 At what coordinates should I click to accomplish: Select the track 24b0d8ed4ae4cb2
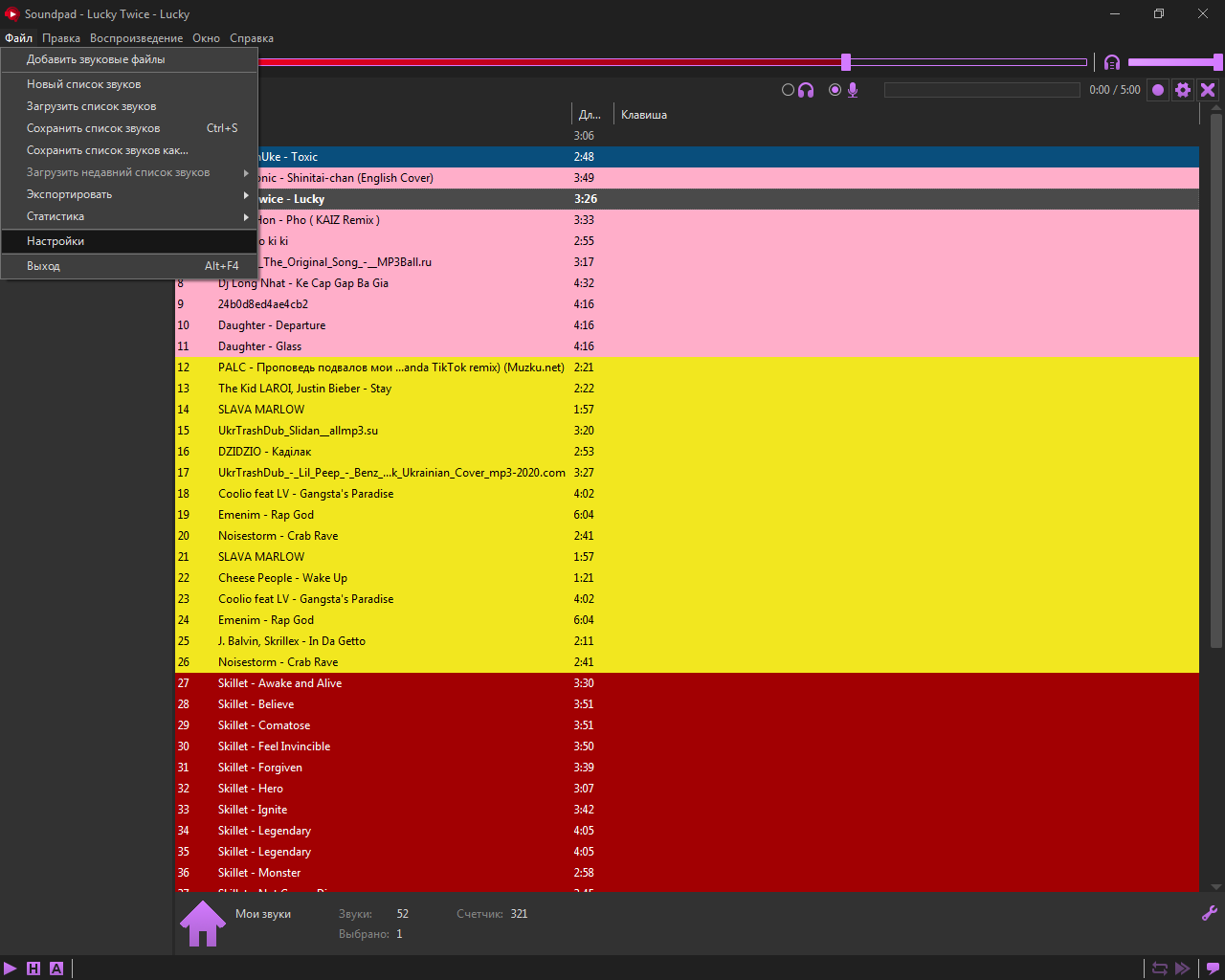687,304
